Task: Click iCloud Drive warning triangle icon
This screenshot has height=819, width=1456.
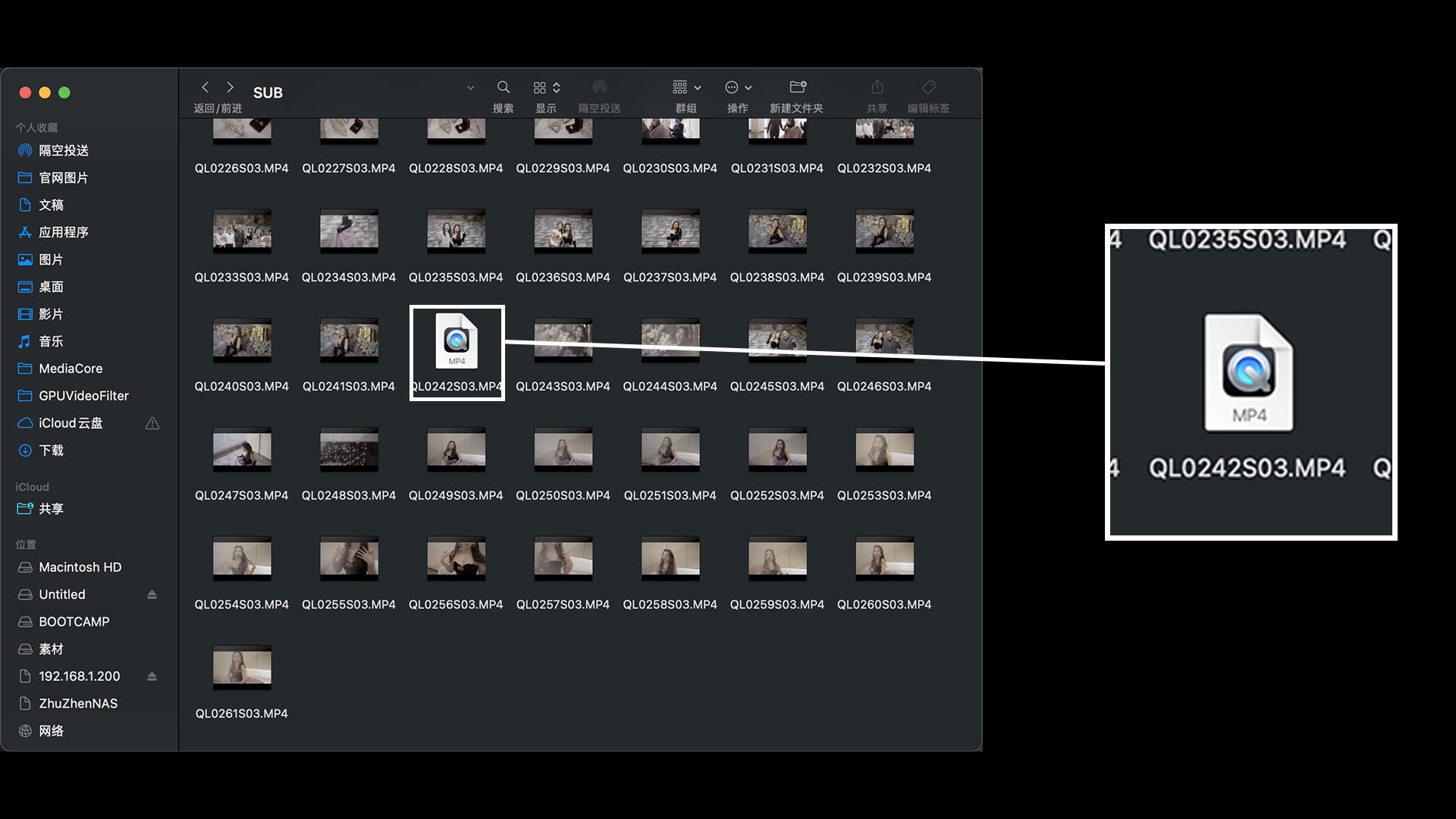Action: (152, 423)
